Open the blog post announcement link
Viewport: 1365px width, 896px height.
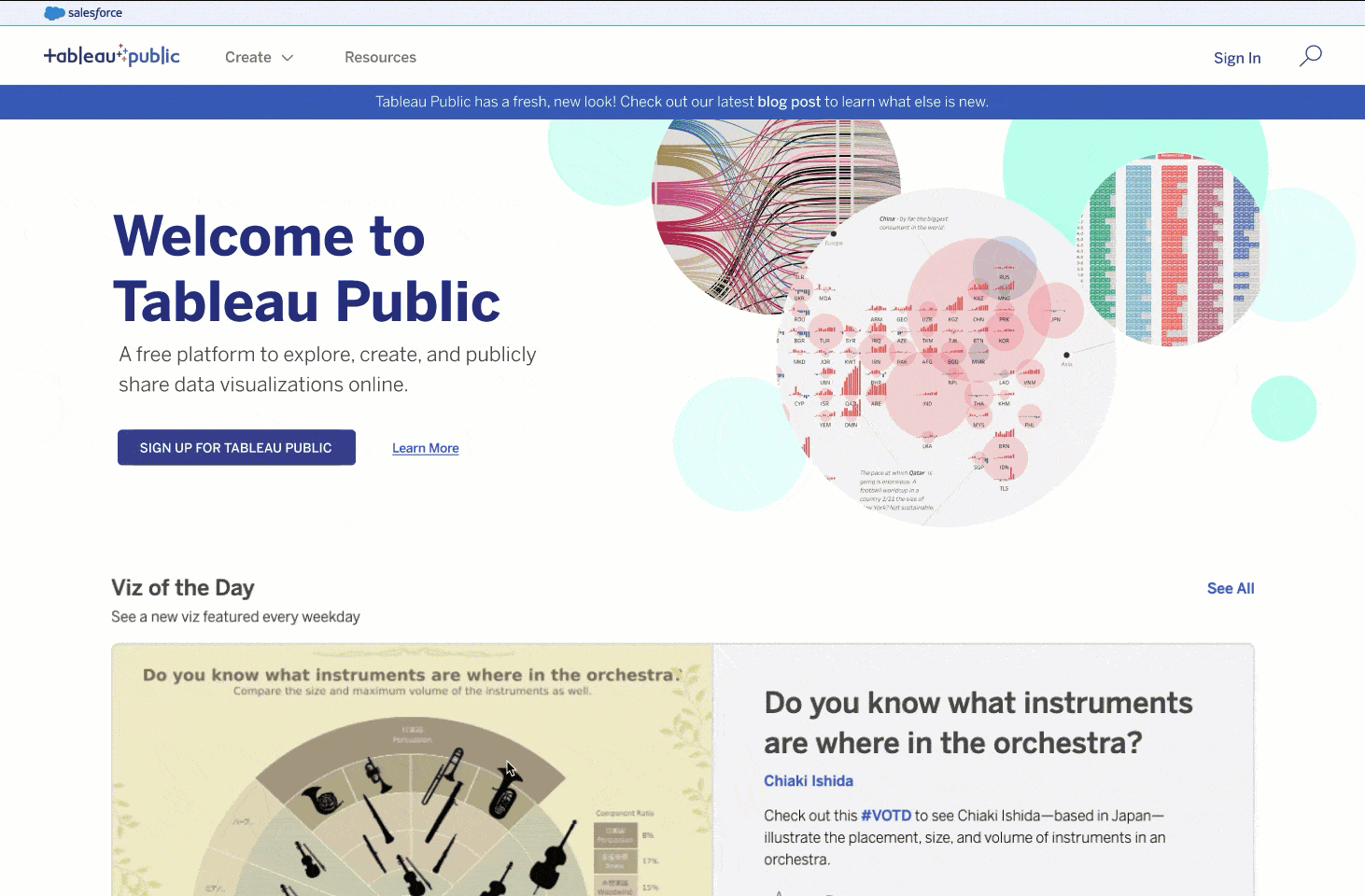pos(788,101)
